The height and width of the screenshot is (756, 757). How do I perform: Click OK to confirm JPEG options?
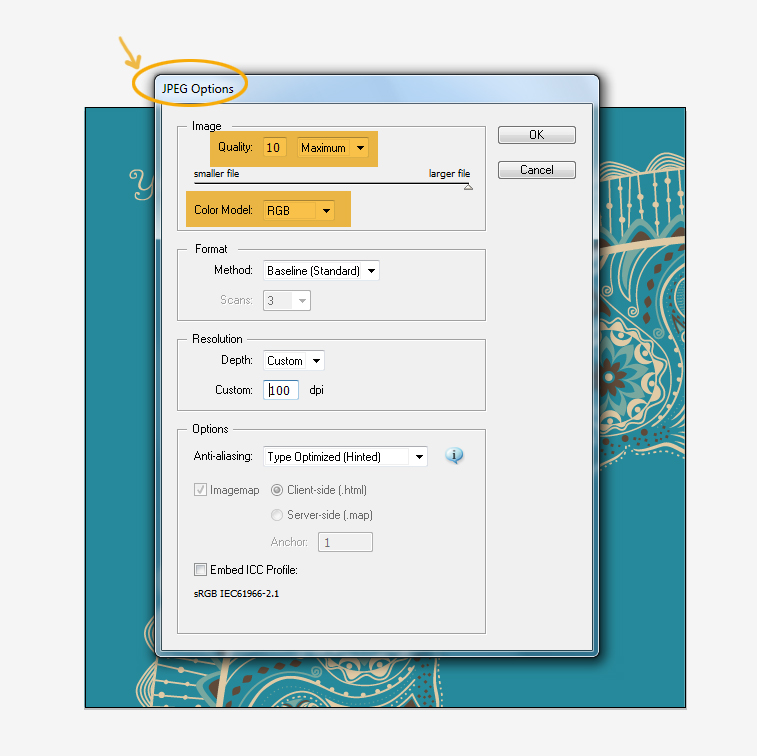click(x=536, y=135)
